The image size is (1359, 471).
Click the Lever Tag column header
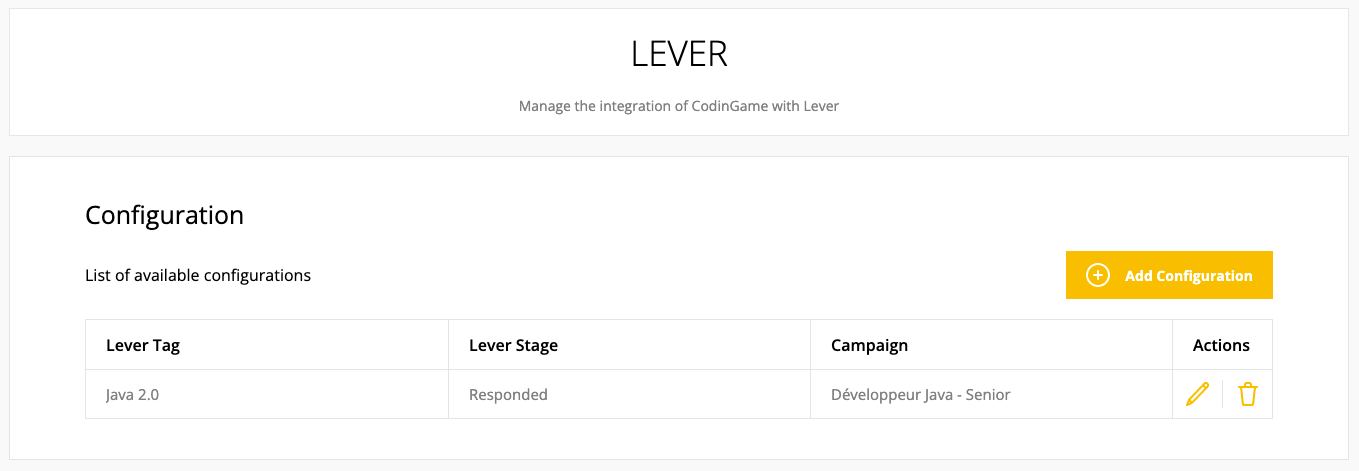[x=143, y=345]
